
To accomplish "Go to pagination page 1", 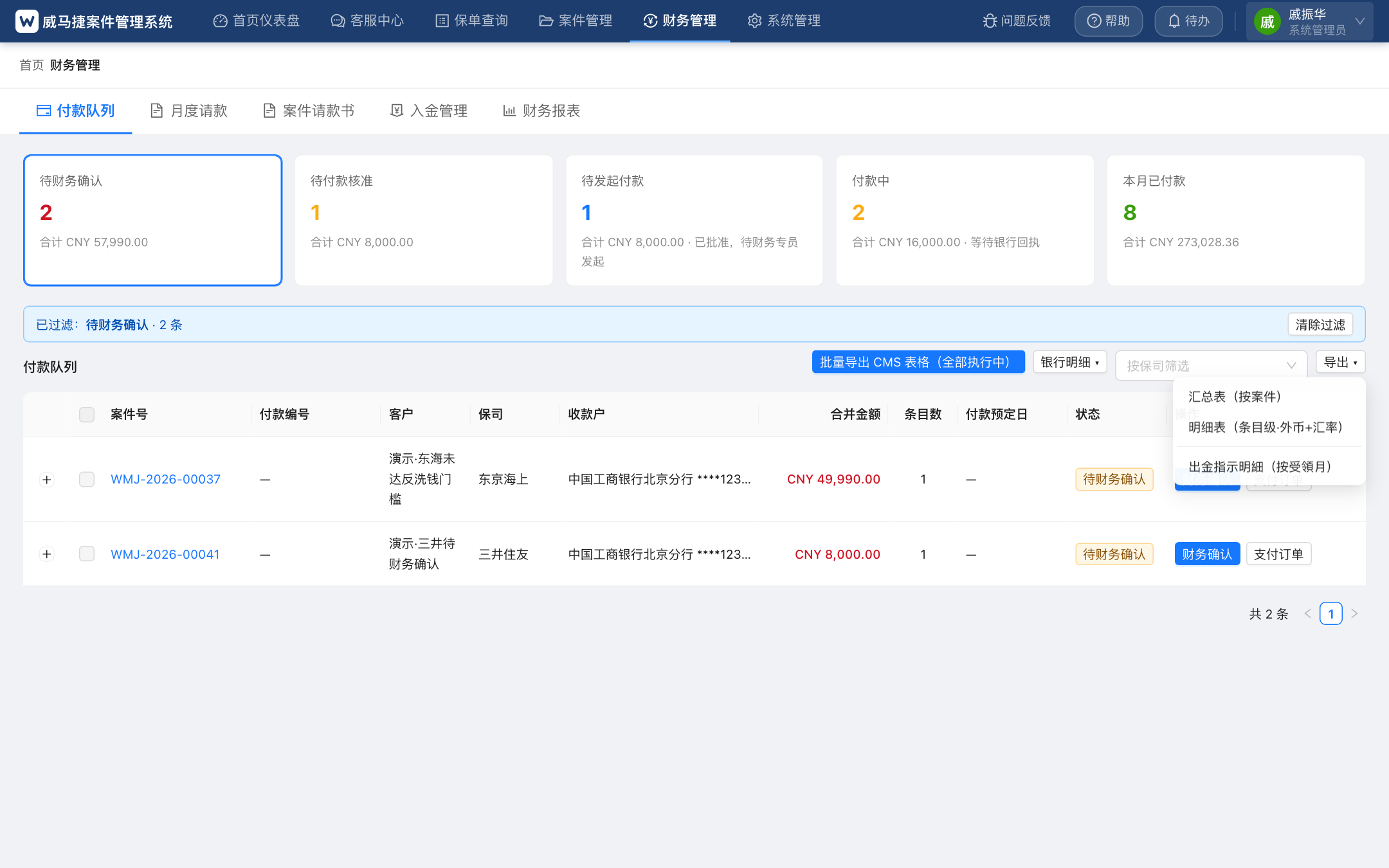I will pos(1330,614).
